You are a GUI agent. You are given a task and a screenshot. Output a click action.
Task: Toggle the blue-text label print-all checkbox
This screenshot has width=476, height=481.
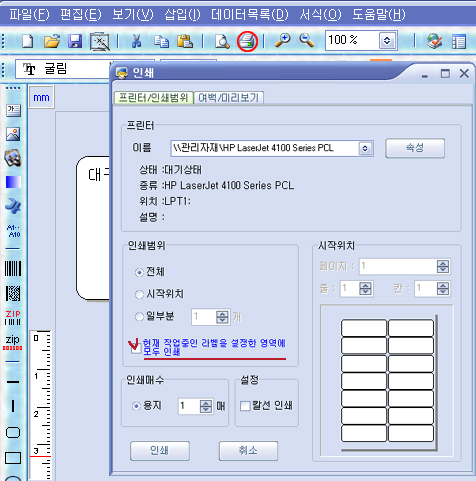pos(136,349)
